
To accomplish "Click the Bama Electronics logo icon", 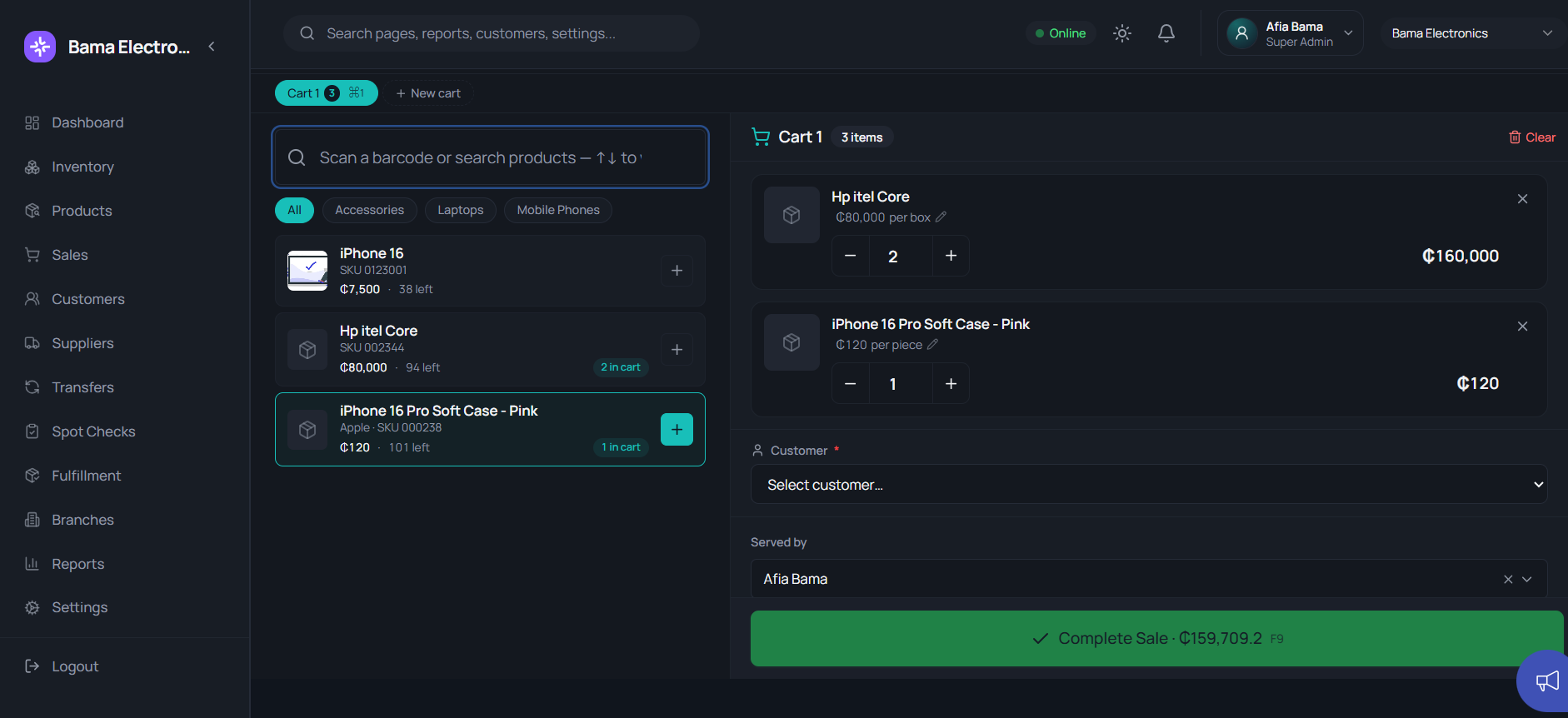I will (40, 47).
